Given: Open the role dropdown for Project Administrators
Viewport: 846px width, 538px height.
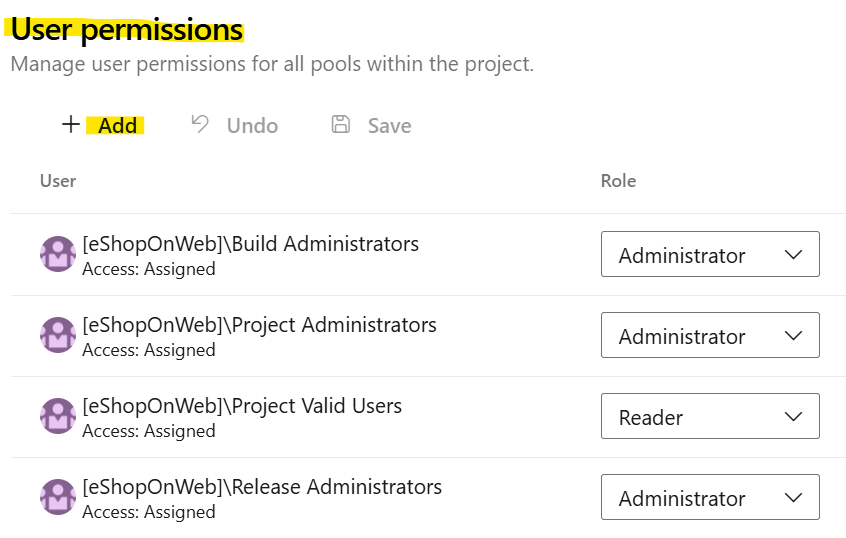Looking at the screenshot, I should [x=710, y=335].
